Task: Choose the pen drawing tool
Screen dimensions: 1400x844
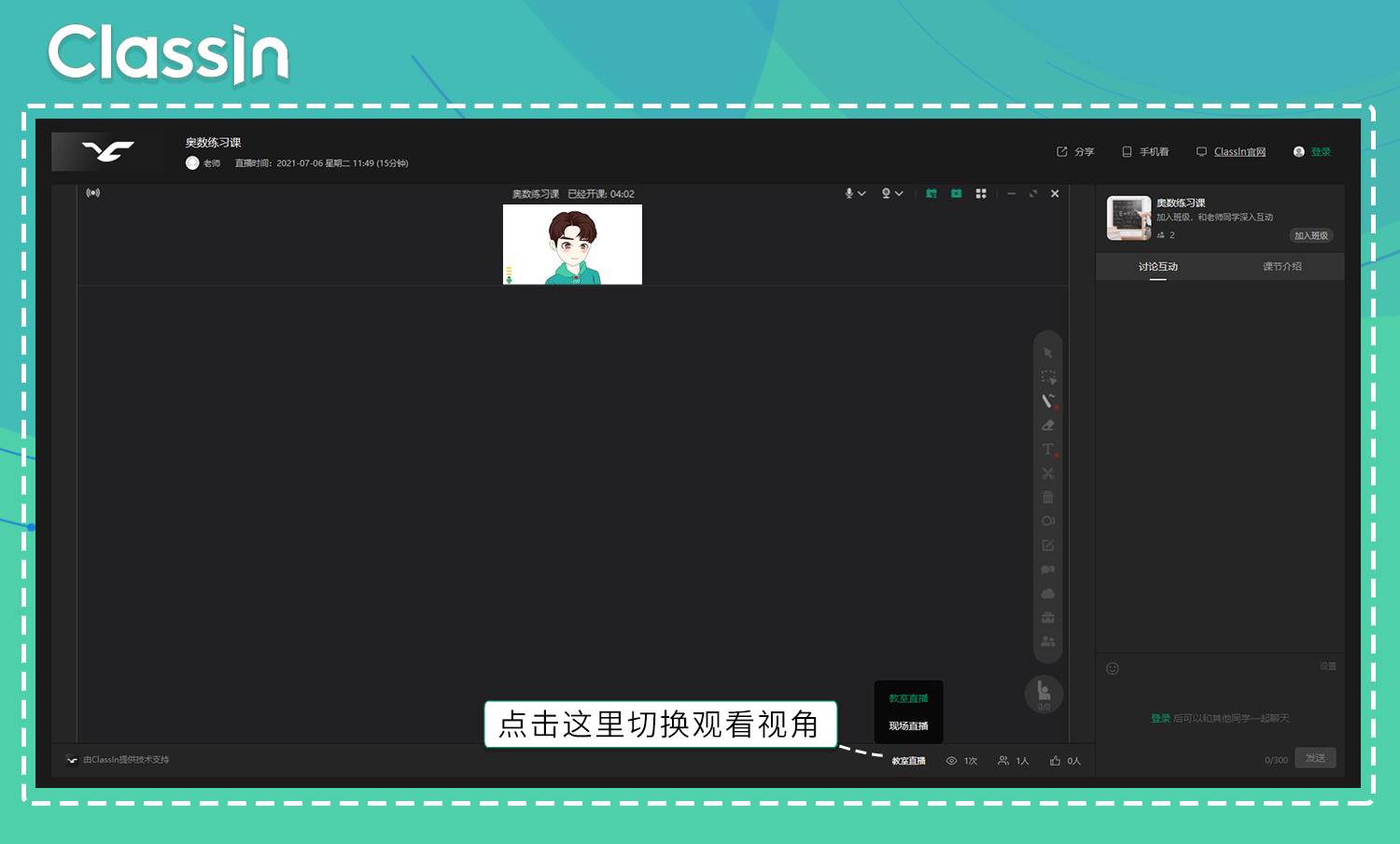Action: click(x=1048, y=401)
